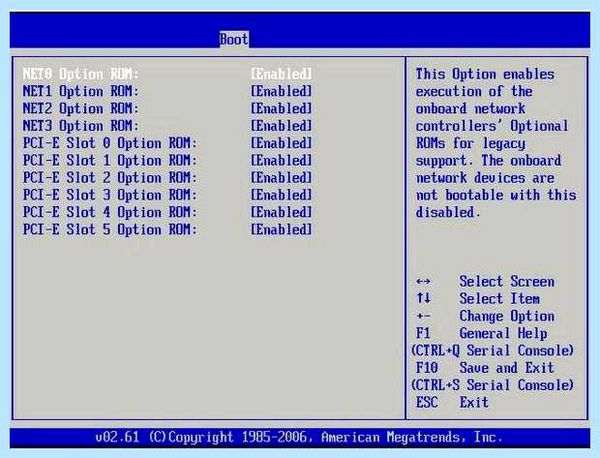Change NET0 Option ROM Enabled value
Image resolution: width=600 pixels, height=458 pixels.
[281, 74]
